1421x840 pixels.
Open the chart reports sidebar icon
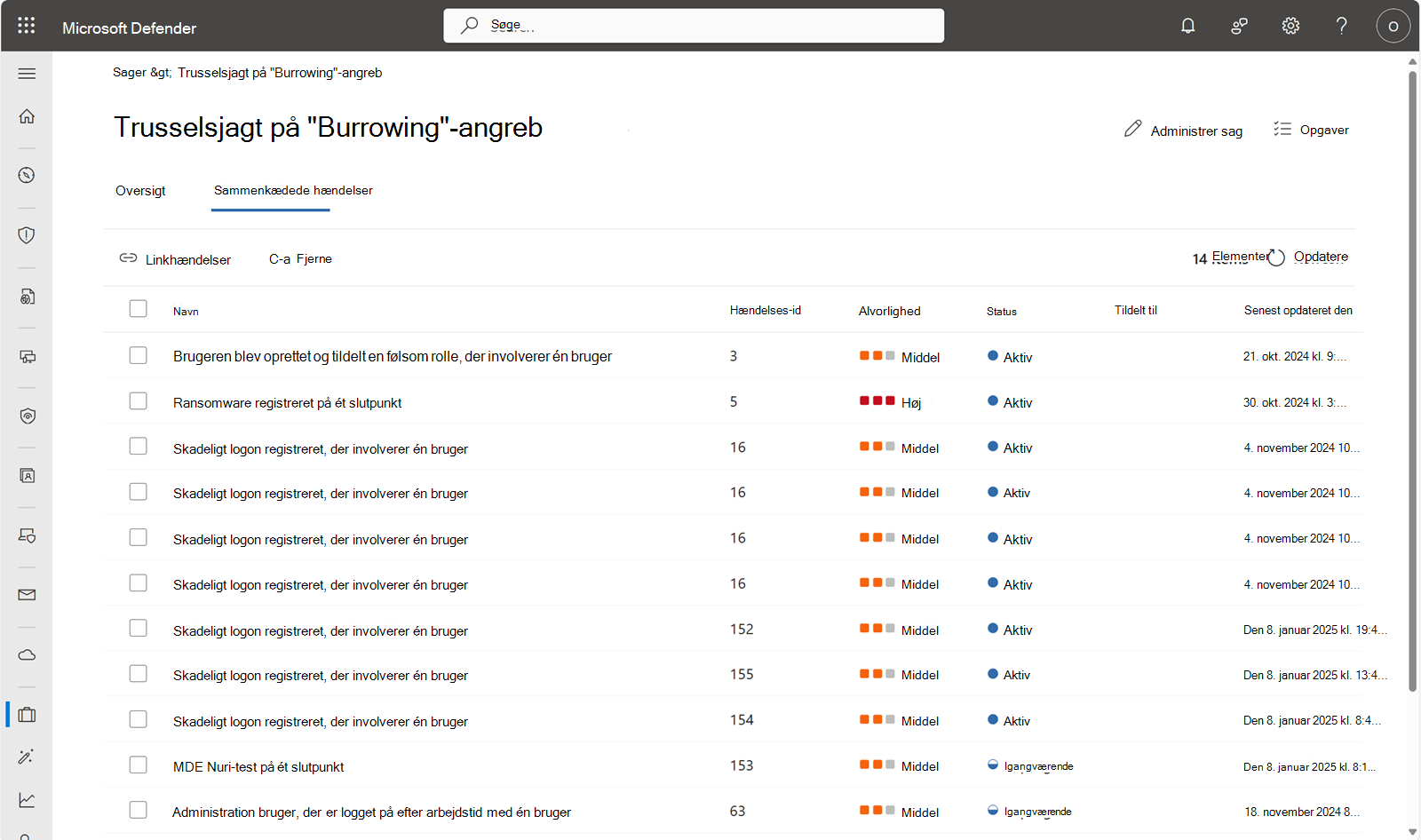(x=27, y=800)
